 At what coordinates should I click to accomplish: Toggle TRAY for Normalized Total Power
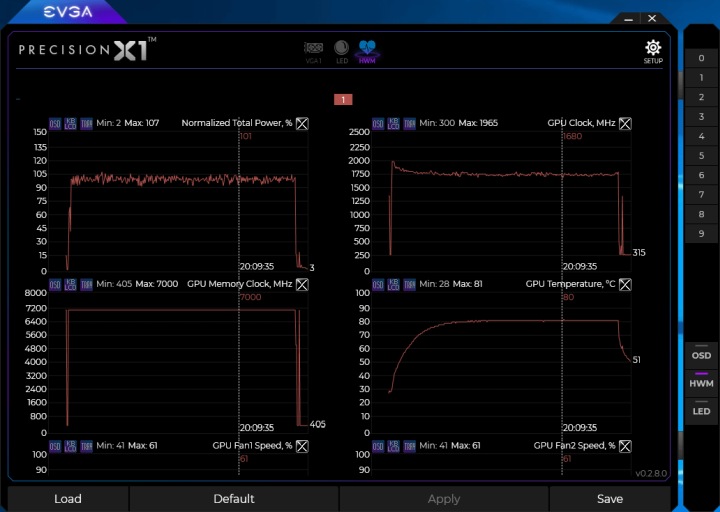pyautogui.click(x=86, y=124)
